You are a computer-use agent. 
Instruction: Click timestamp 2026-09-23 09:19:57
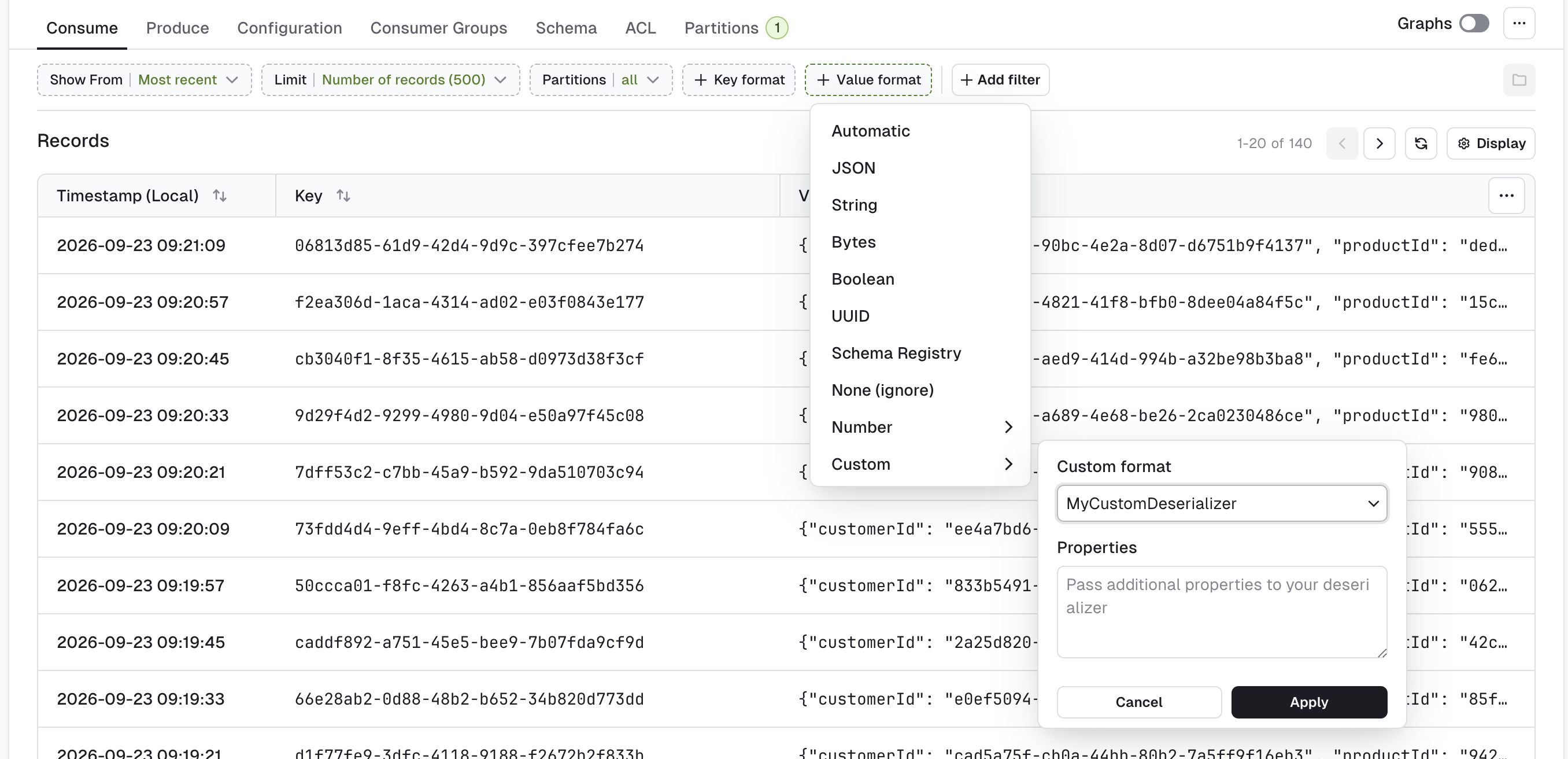click(140, 585)
